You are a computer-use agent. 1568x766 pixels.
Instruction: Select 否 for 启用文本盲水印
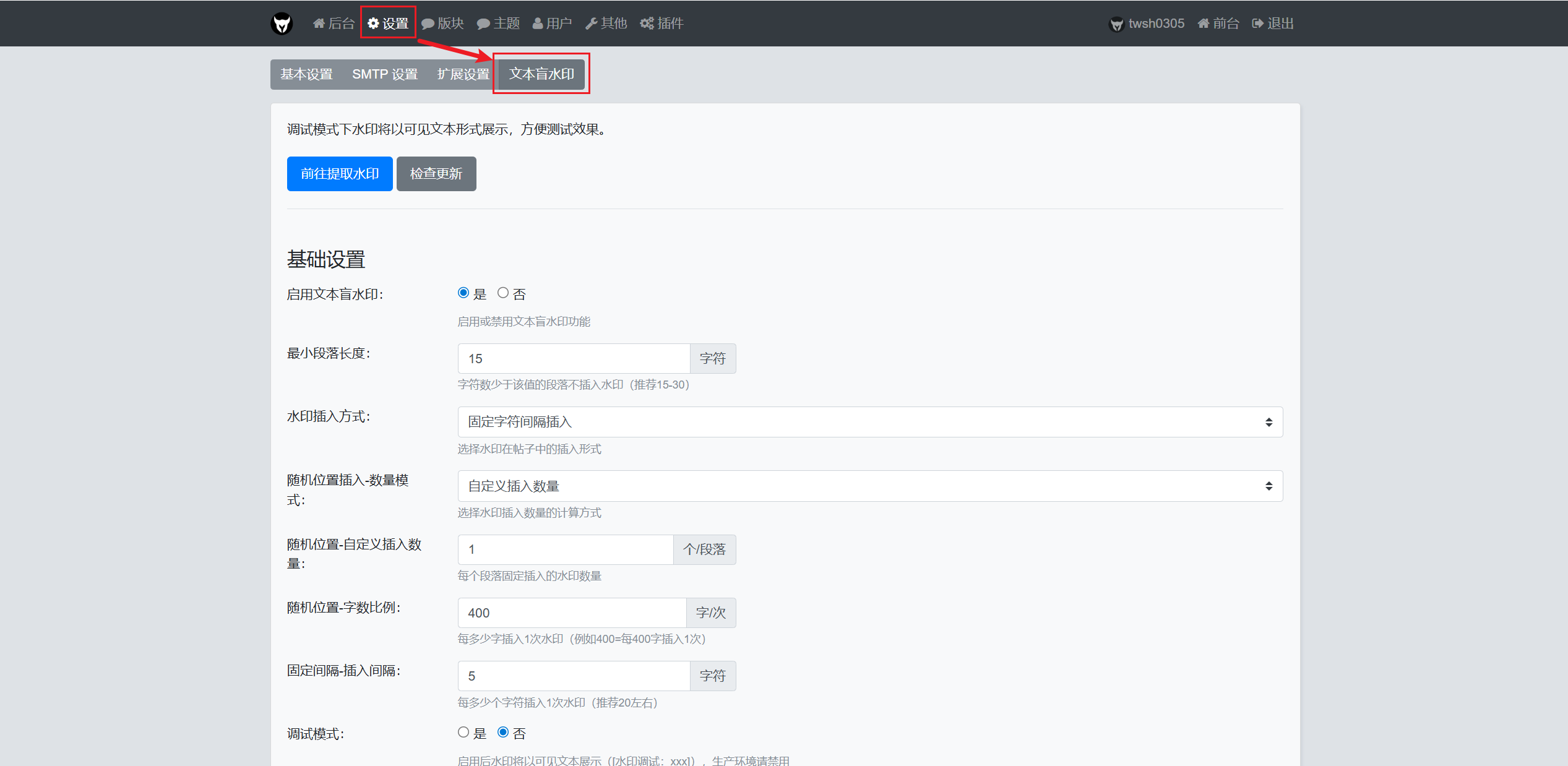click(x=503, y=293)
